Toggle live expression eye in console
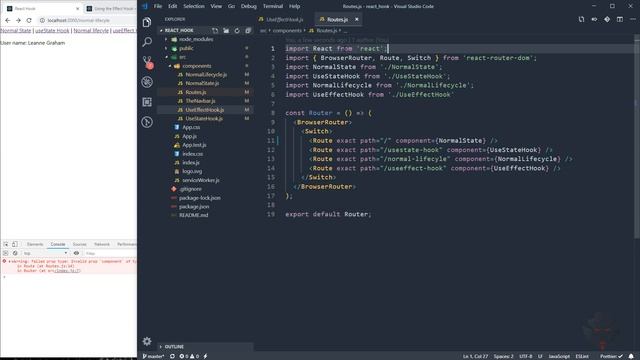 [x=76, y=253]
